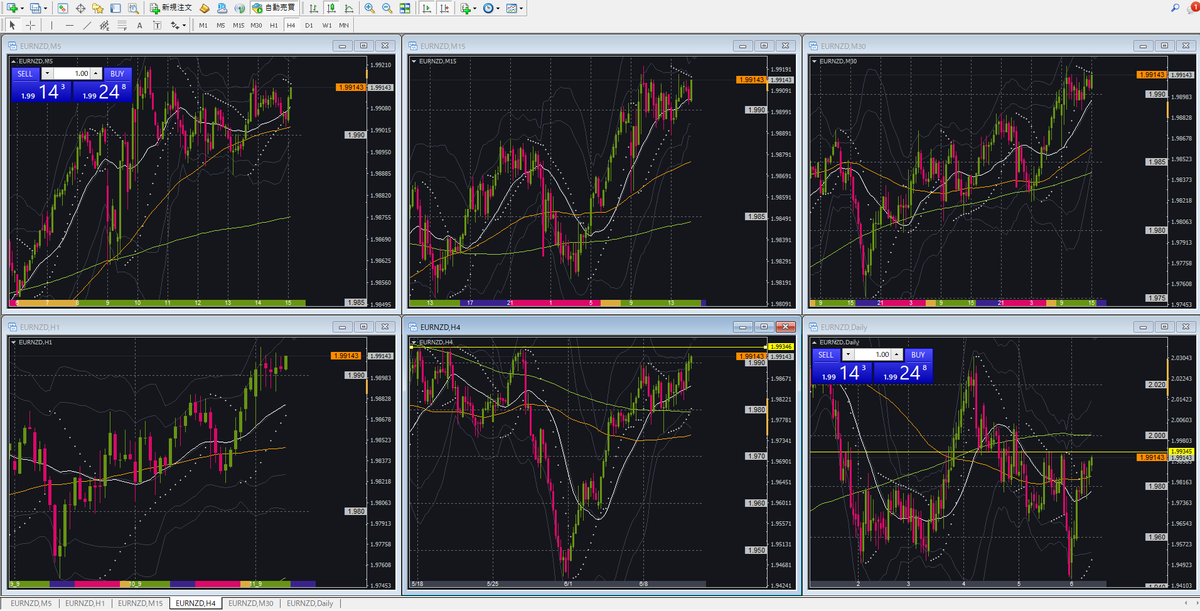This screenshot has height=611, width=1200.
Task: Select the crosshair tool
Action: pos(30,24)
